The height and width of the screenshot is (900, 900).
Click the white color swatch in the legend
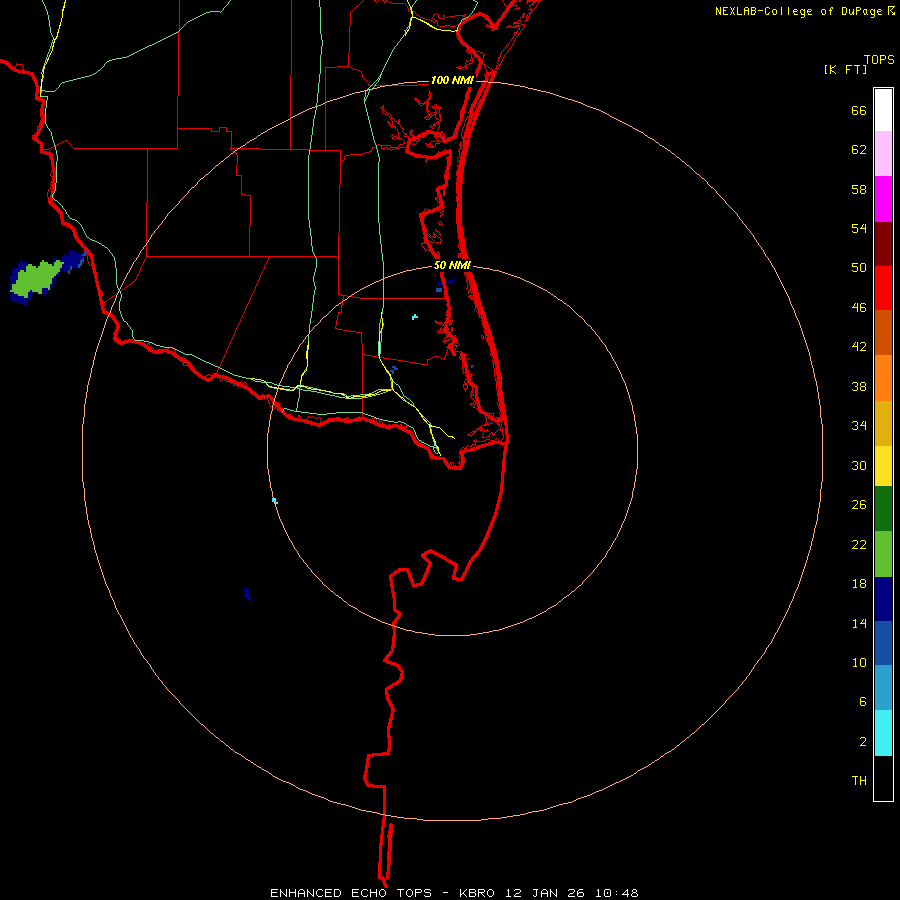pos(883,110)
